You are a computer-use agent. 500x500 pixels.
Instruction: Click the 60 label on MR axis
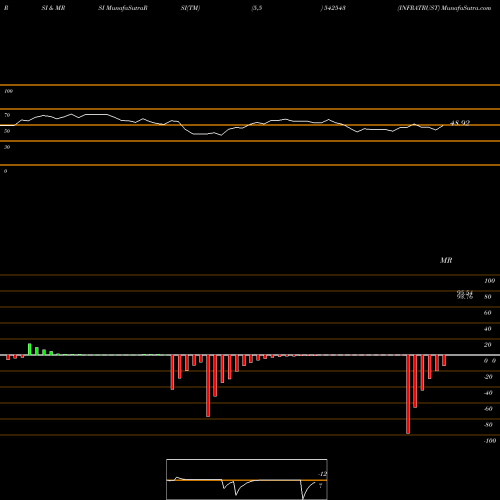[488, 313]
